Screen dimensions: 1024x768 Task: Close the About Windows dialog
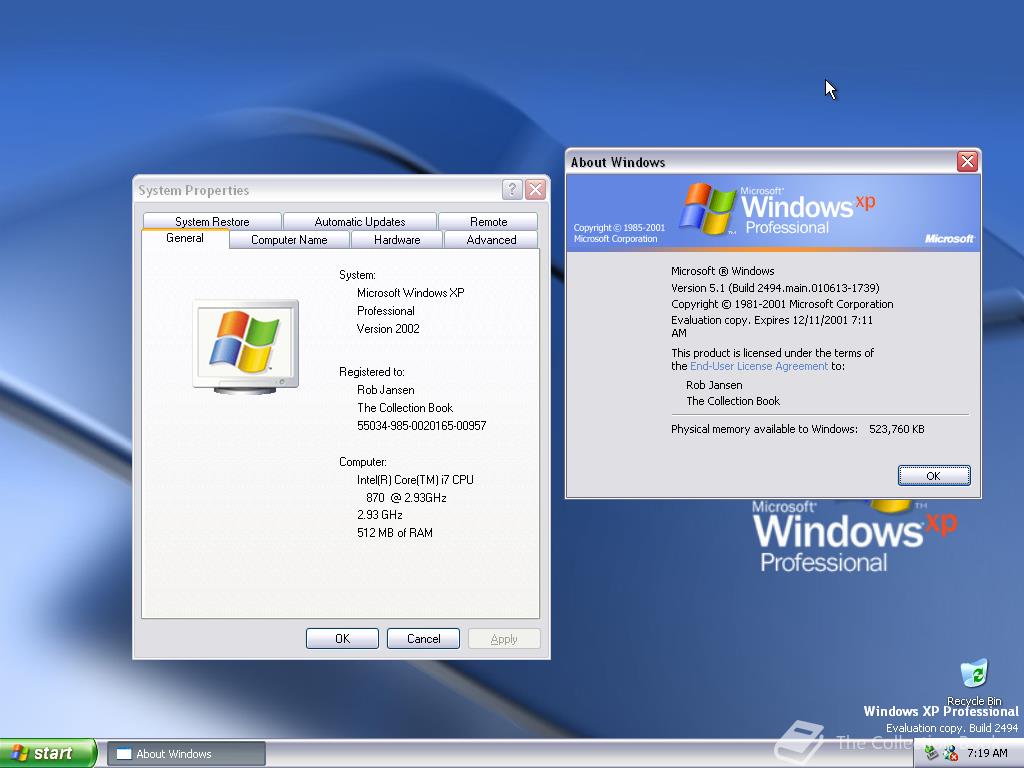(967, 161)
